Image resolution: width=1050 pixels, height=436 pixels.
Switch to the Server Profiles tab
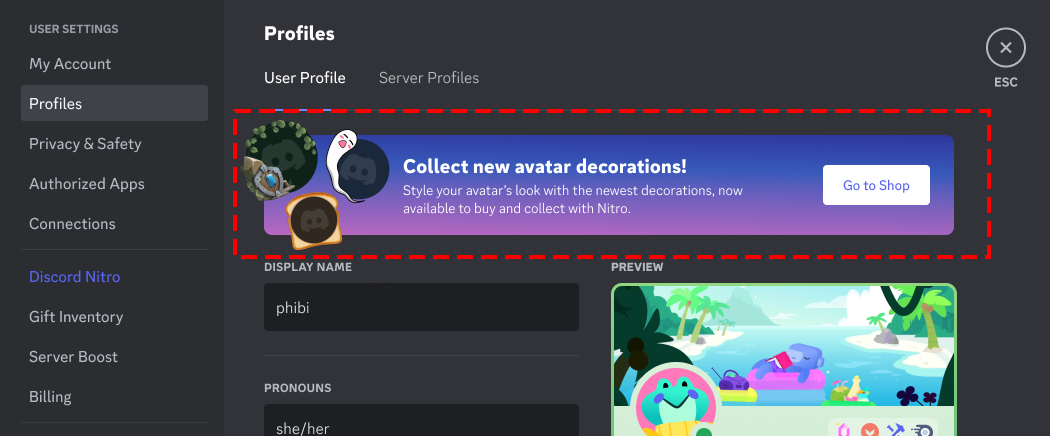pyautogui.click(x=429, y=78)
